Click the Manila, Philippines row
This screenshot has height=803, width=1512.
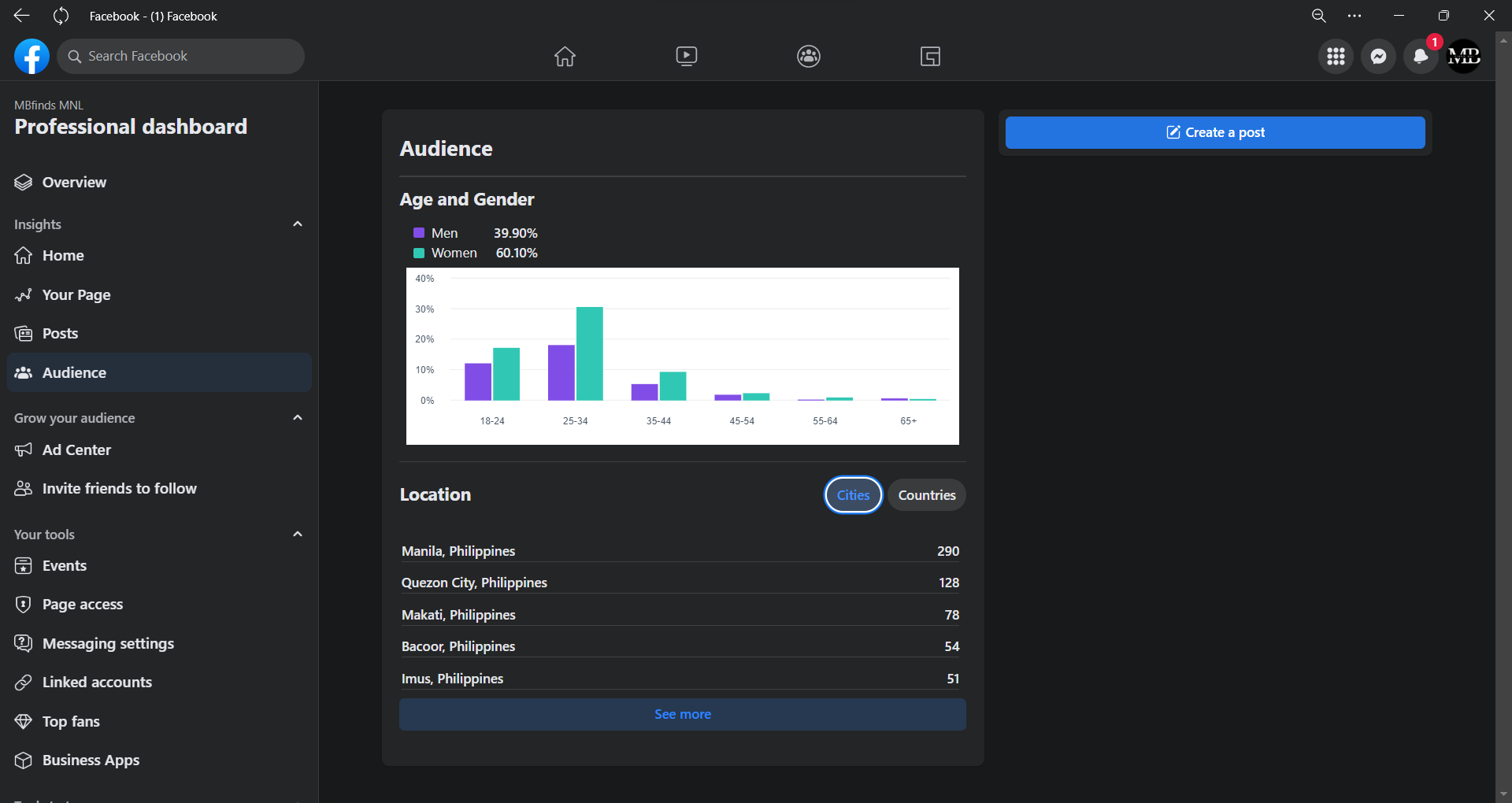[x=682, y=551]
